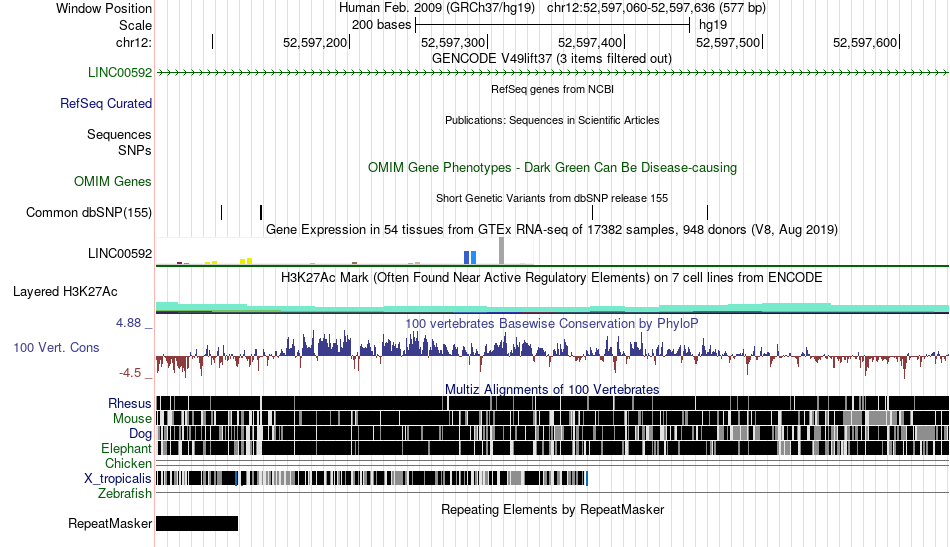
Task: Select the Dog alignment row label
Action: [140, 434]
